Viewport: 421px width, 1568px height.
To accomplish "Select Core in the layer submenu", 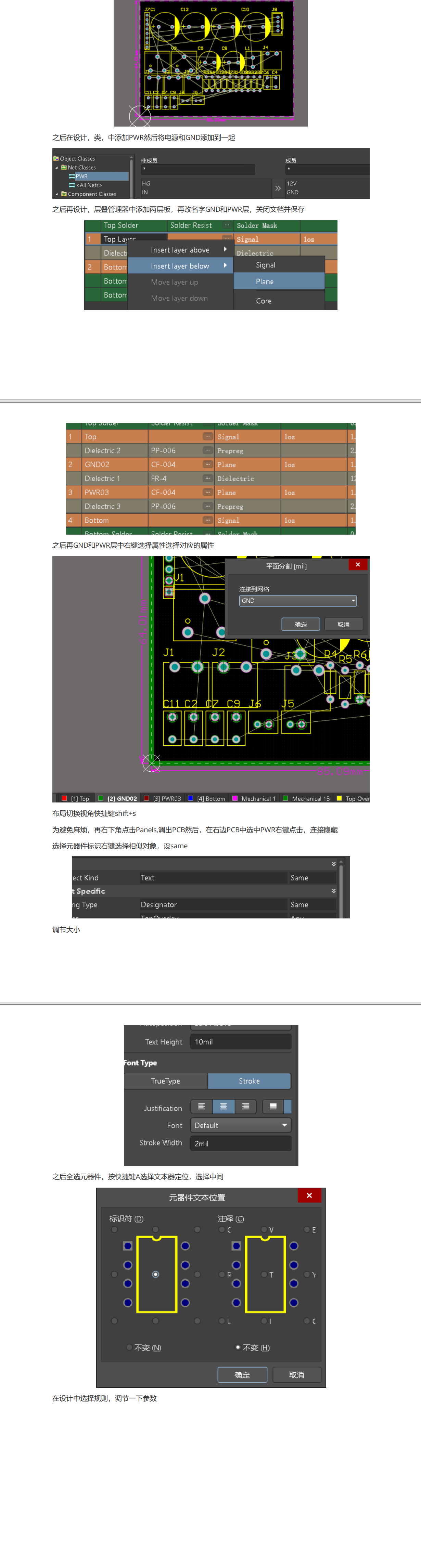I will pyautogui.click(x=278, y=301).
